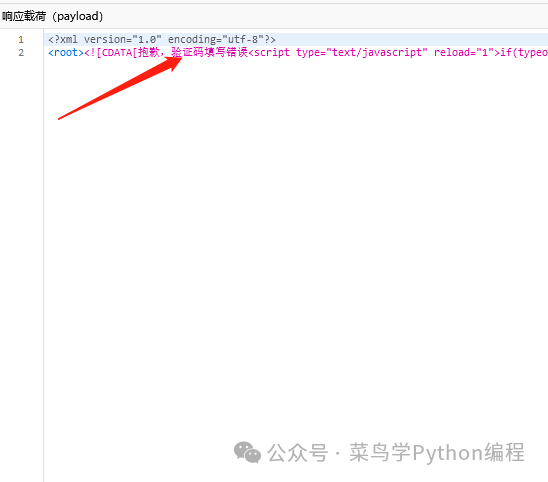Click the reload="1" attribute text
The height and width of the screenshot is (482, 548).
(x=464, y=52)
